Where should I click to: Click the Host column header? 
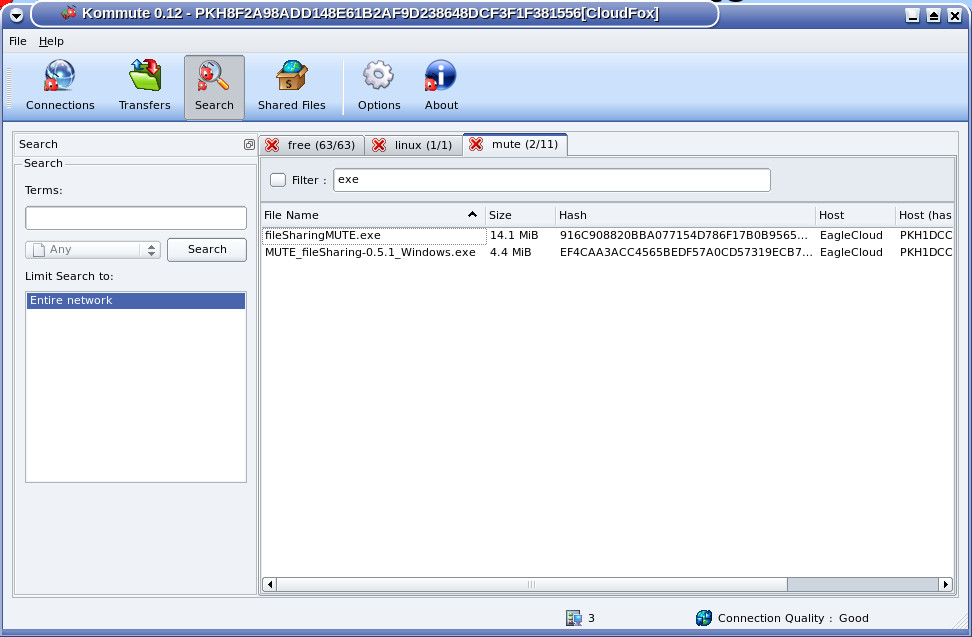pyautogui.click(x=855, y=215)
